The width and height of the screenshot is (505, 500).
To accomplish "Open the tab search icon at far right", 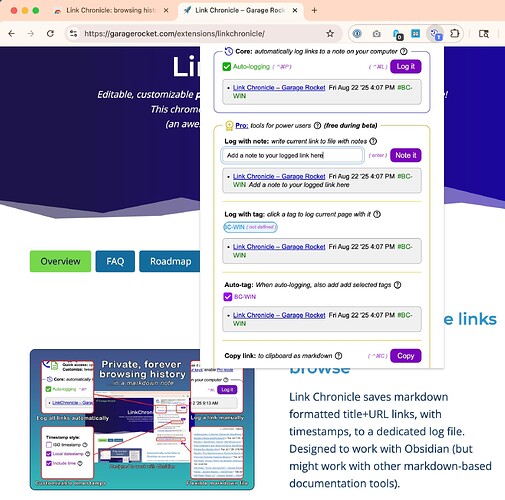I will click(x=484, y=34).
